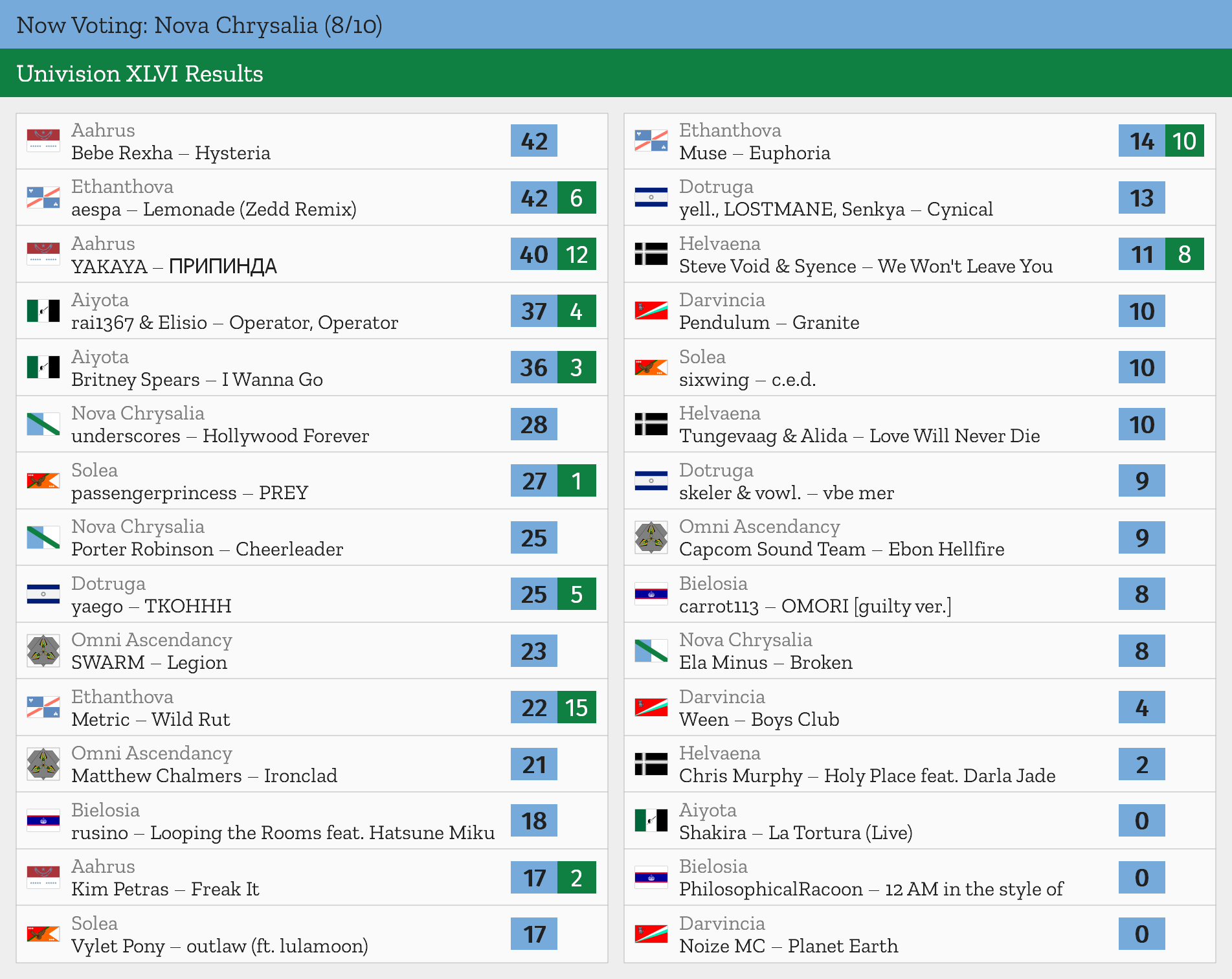
Task: Click the Aahrus flag beside Bebe Rexha – Hysteria
Action: (x=43, y=141)
